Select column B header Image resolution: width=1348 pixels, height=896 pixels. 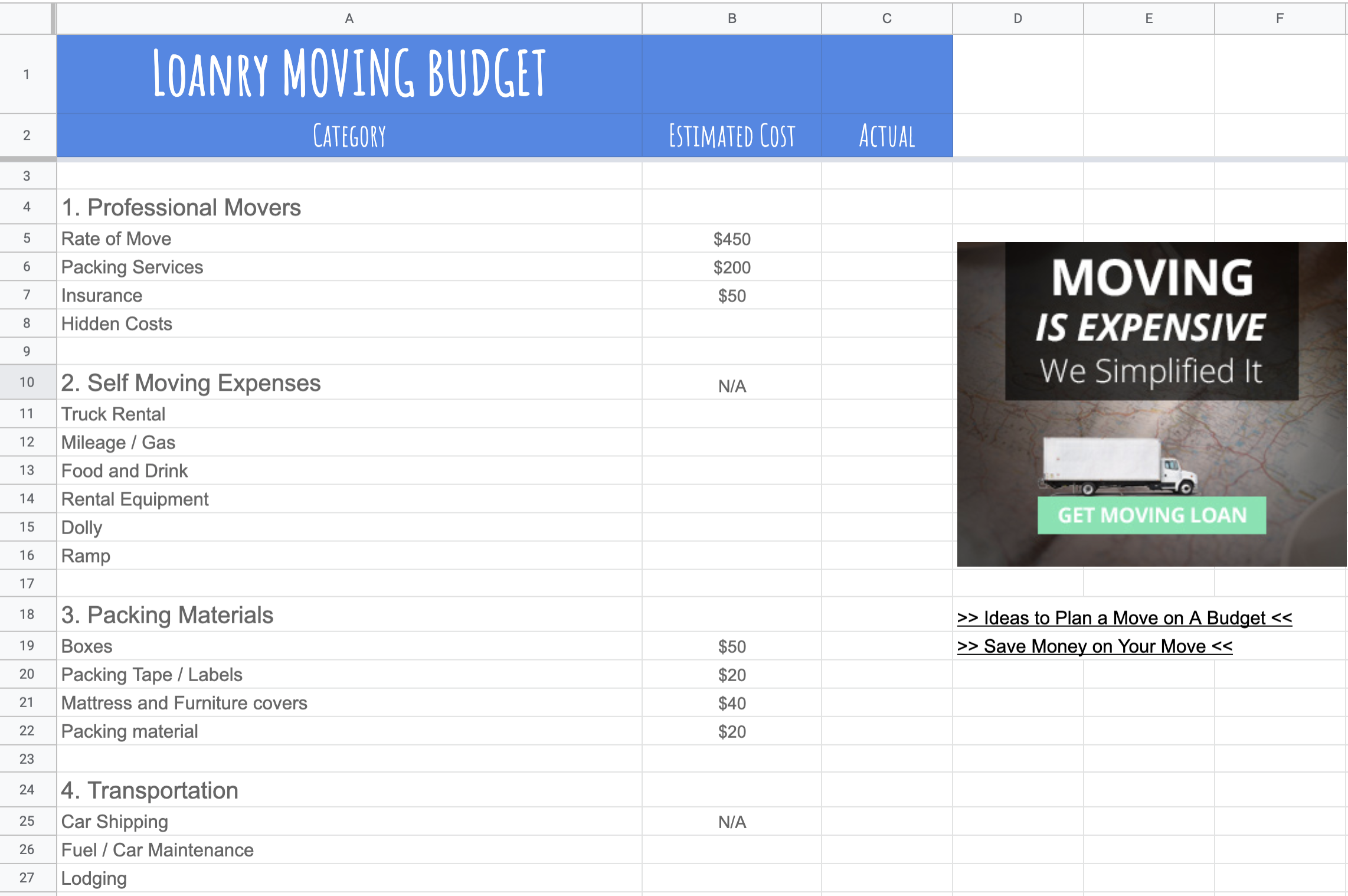[x=731, y=18]
